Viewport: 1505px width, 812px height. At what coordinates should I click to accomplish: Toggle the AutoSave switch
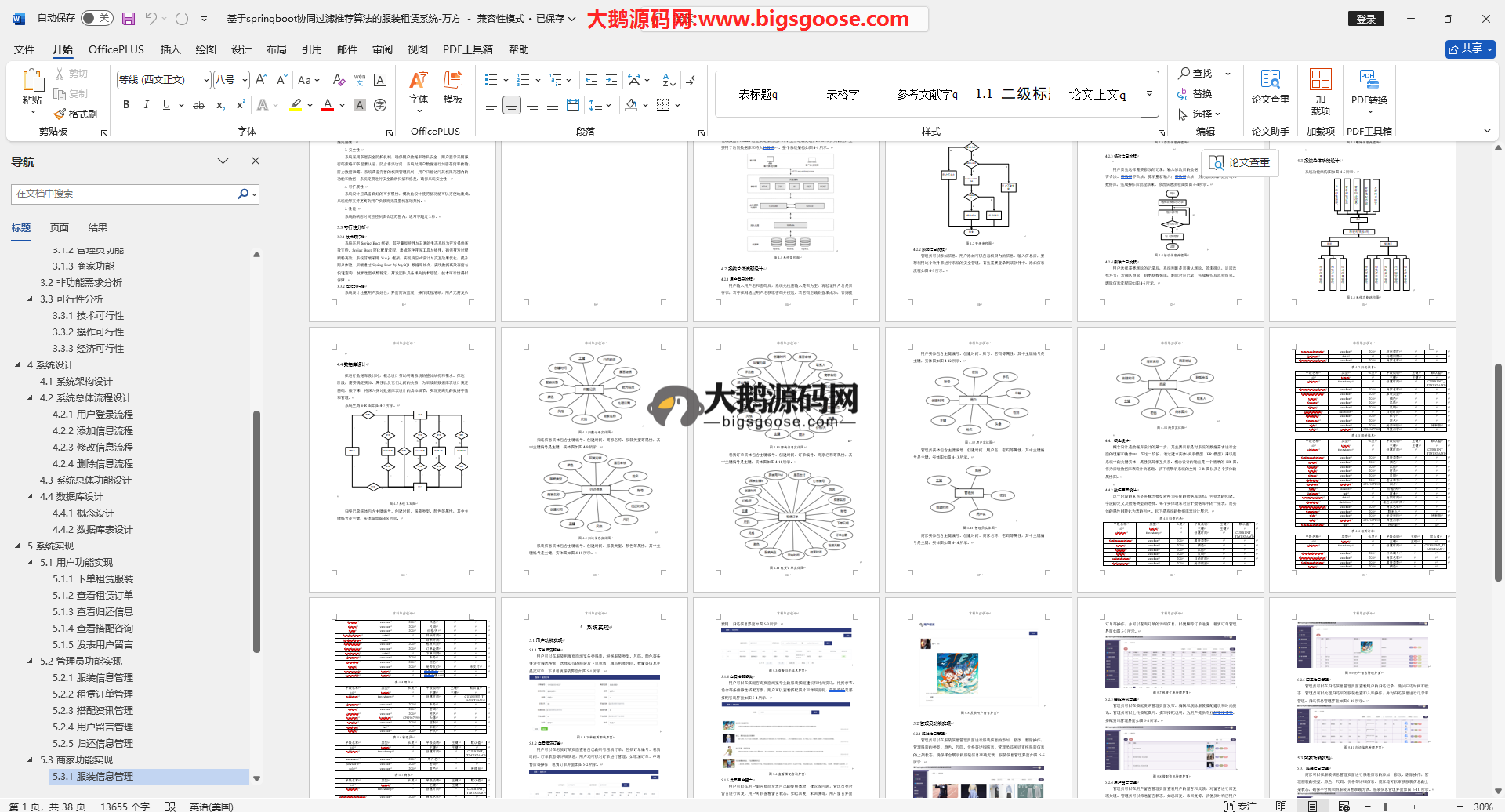pos(96,18)
